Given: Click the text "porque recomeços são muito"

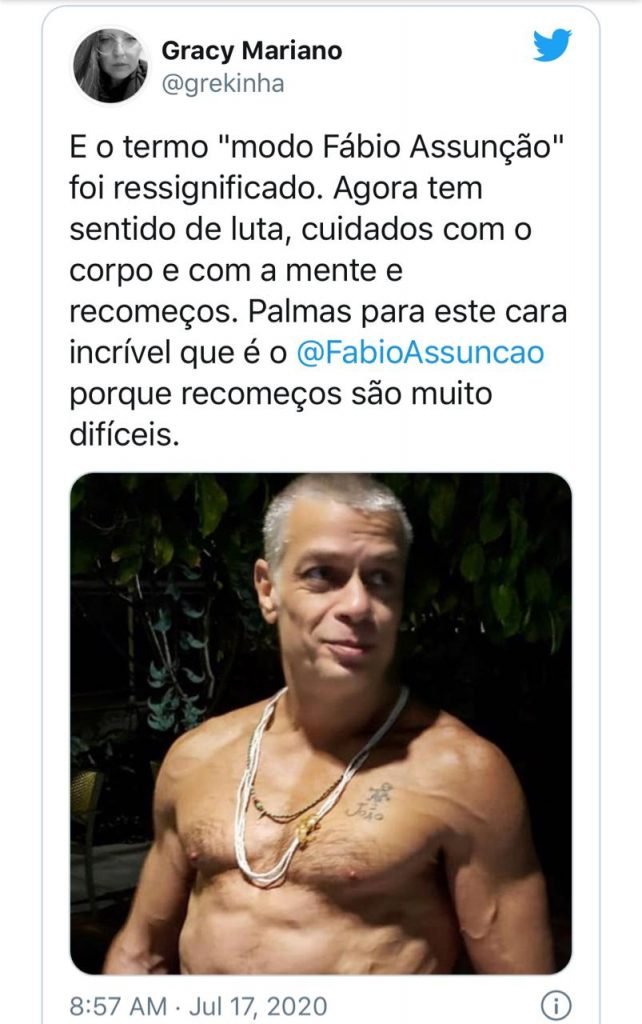Looking at the screenshot, I should [281, 394].
